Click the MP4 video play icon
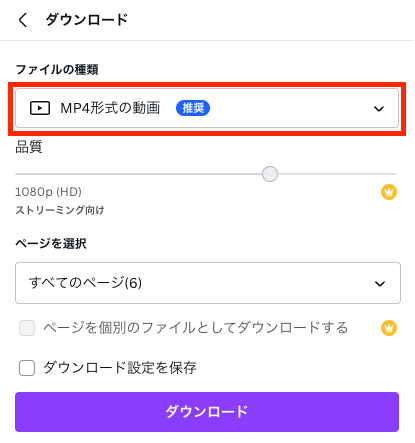The width and height of the screenshot is (415, 443). [x=40, y=108]
